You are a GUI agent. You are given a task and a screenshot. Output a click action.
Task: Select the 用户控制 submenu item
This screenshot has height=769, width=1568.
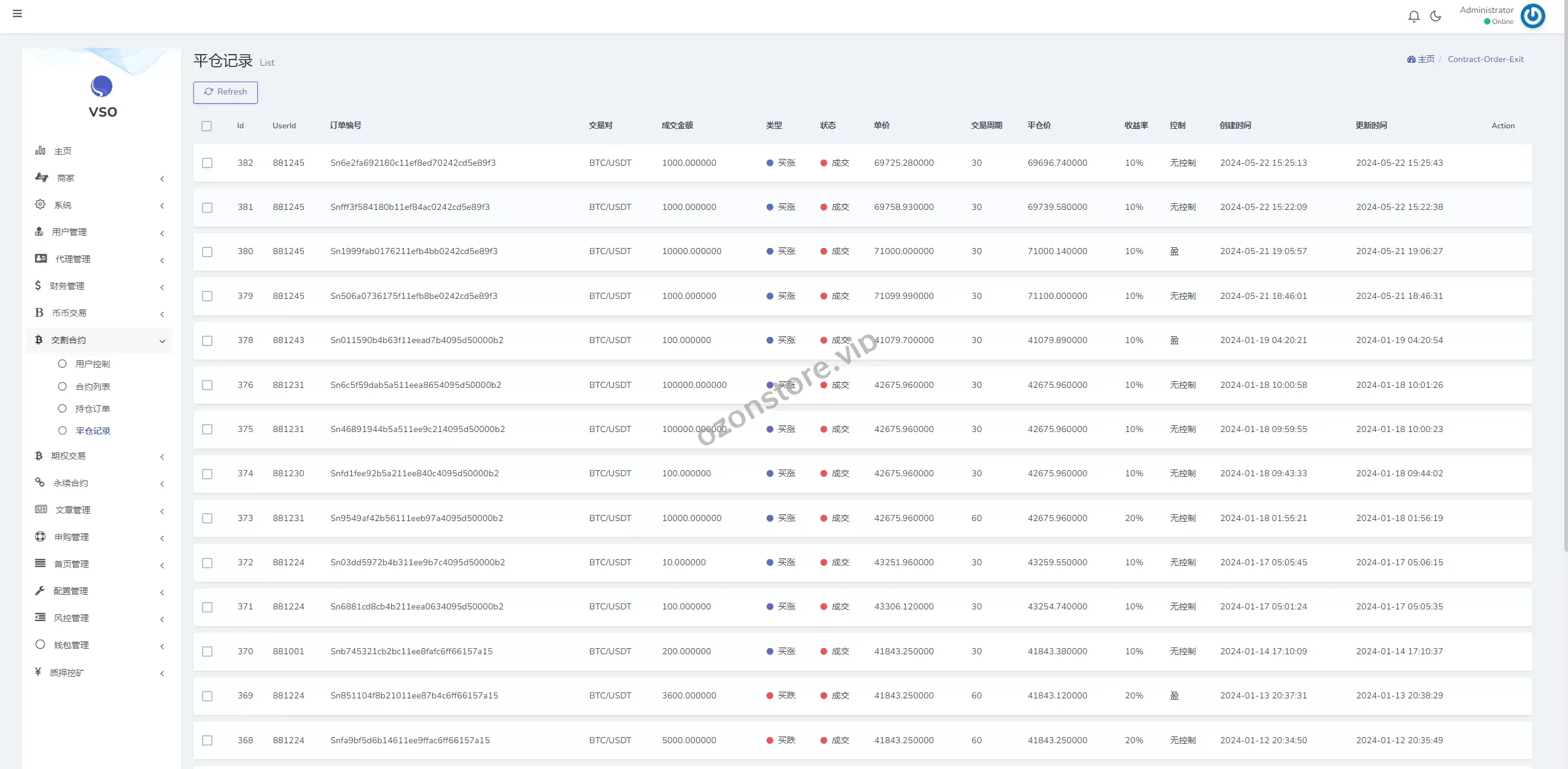tap(92, 364)
